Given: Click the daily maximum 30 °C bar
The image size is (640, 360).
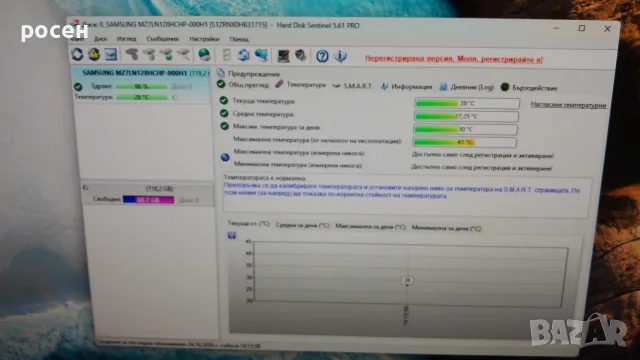Looking at the screenshot, I should 465,129.
